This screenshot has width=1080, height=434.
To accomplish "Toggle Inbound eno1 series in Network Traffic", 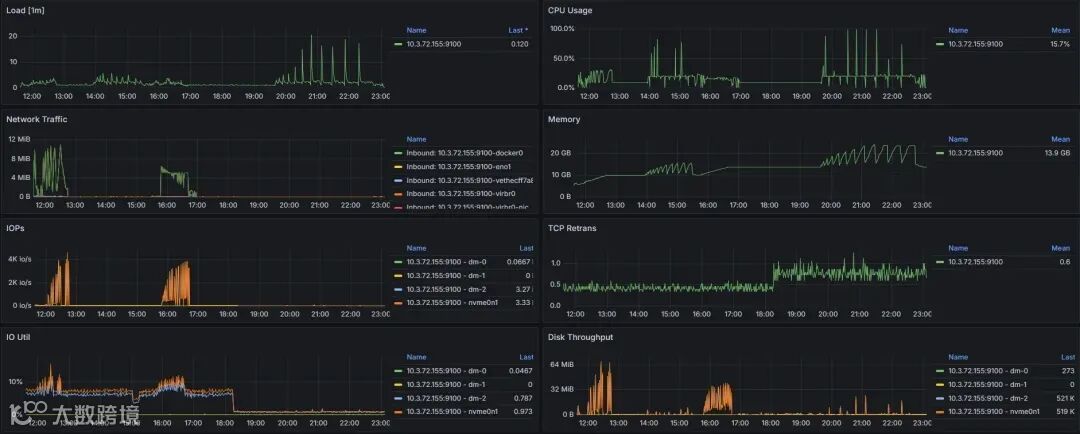I will click(x=460, y=166).
